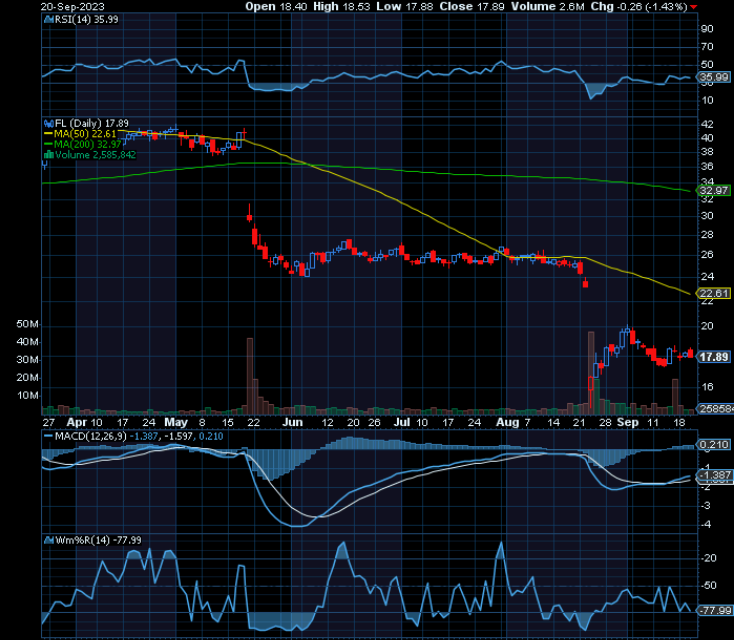Image resolution: width=735 pixels, height=640 pixels.
Task: Click the tall May 22 volume bar
Action: [250, 376]
